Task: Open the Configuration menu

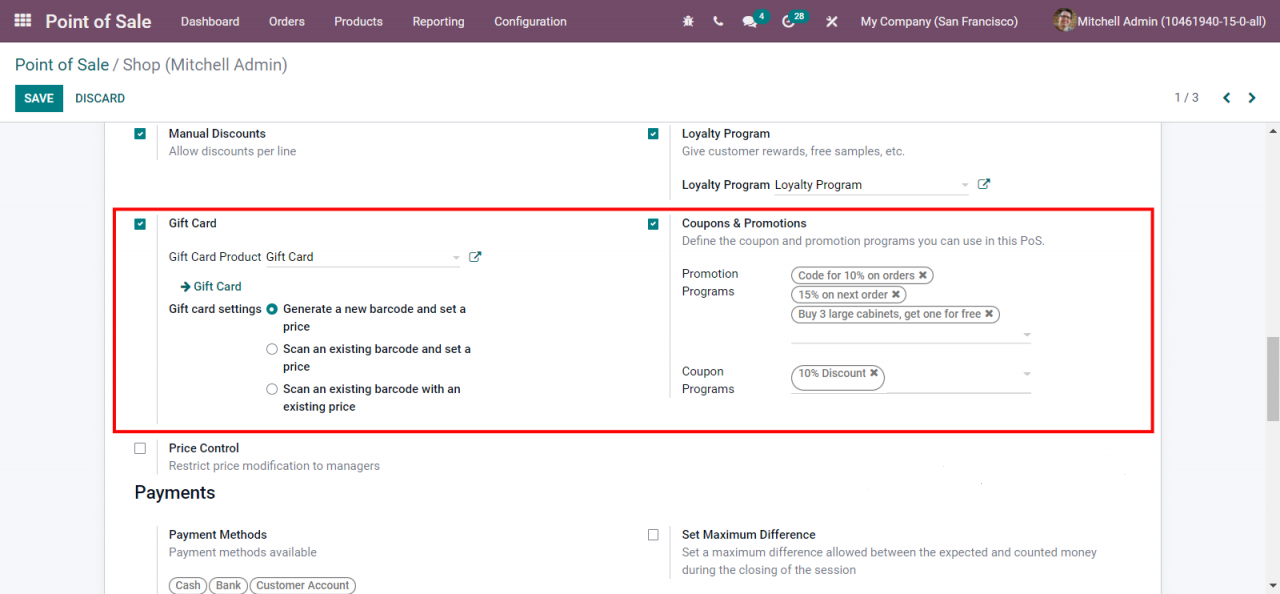Action: pyautogui.click(x=530, y=21)
